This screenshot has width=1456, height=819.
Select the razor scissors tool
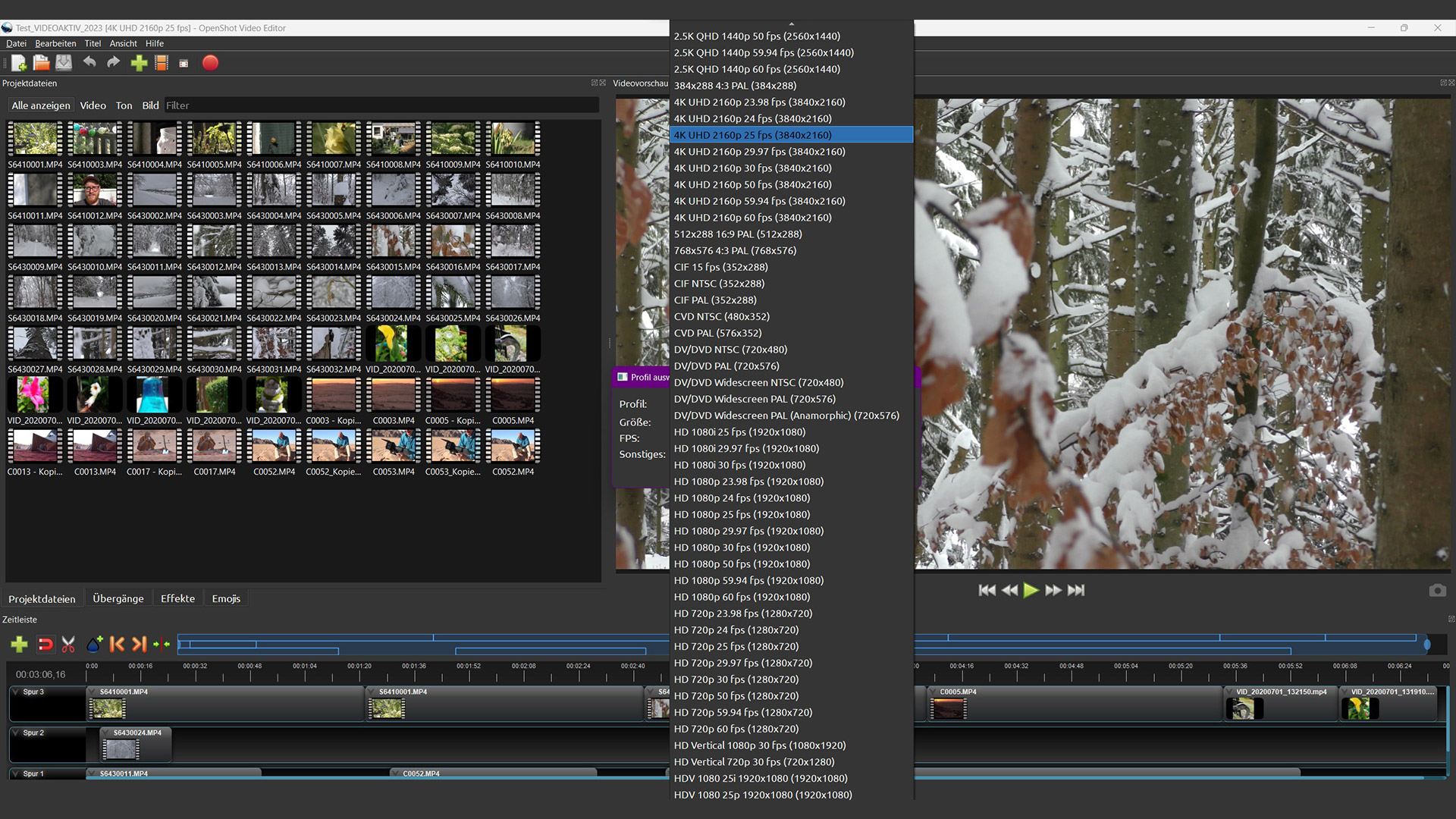pos(68,645)
